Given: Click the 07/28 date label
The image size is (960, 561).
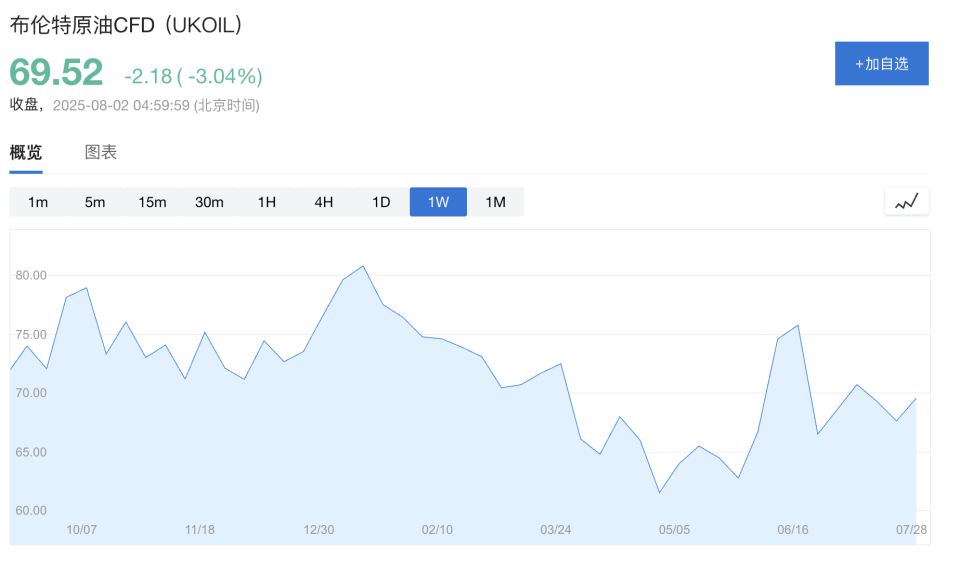Looking at the screenshot, I should pos(912,530).
